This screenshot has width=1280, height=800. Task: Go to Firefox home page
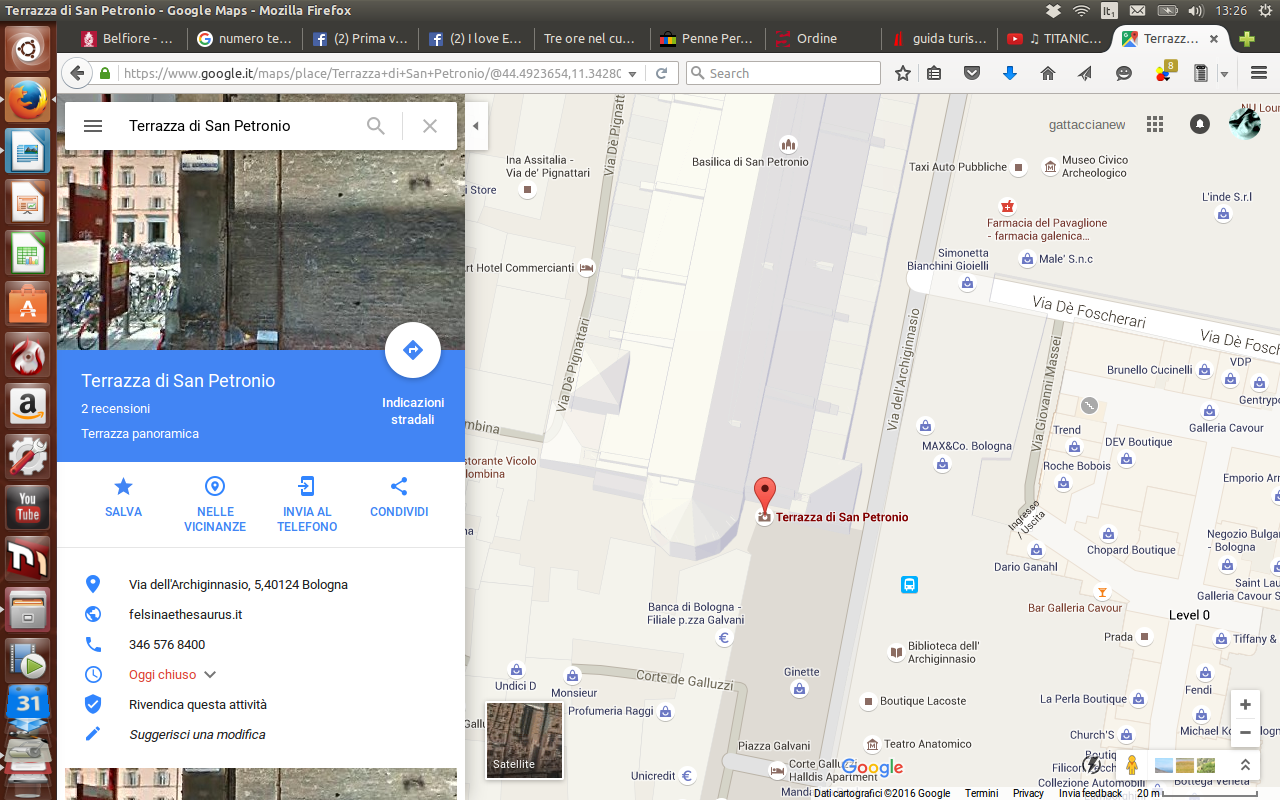tap(1048, 74)
